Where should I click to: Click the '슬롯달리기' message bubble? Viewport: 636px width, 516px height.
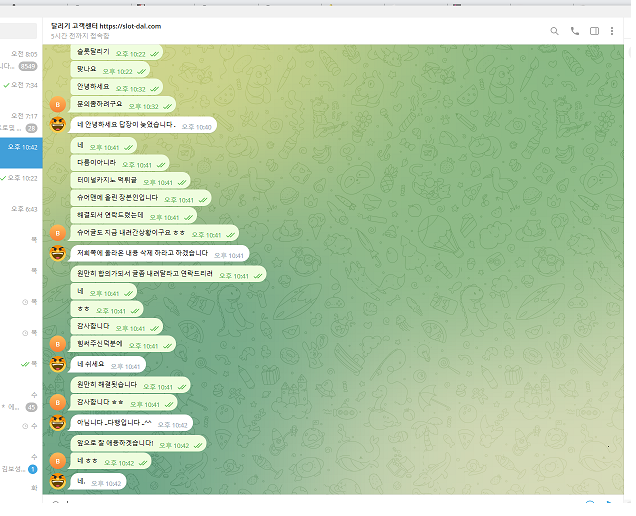(x=117, y=52)
